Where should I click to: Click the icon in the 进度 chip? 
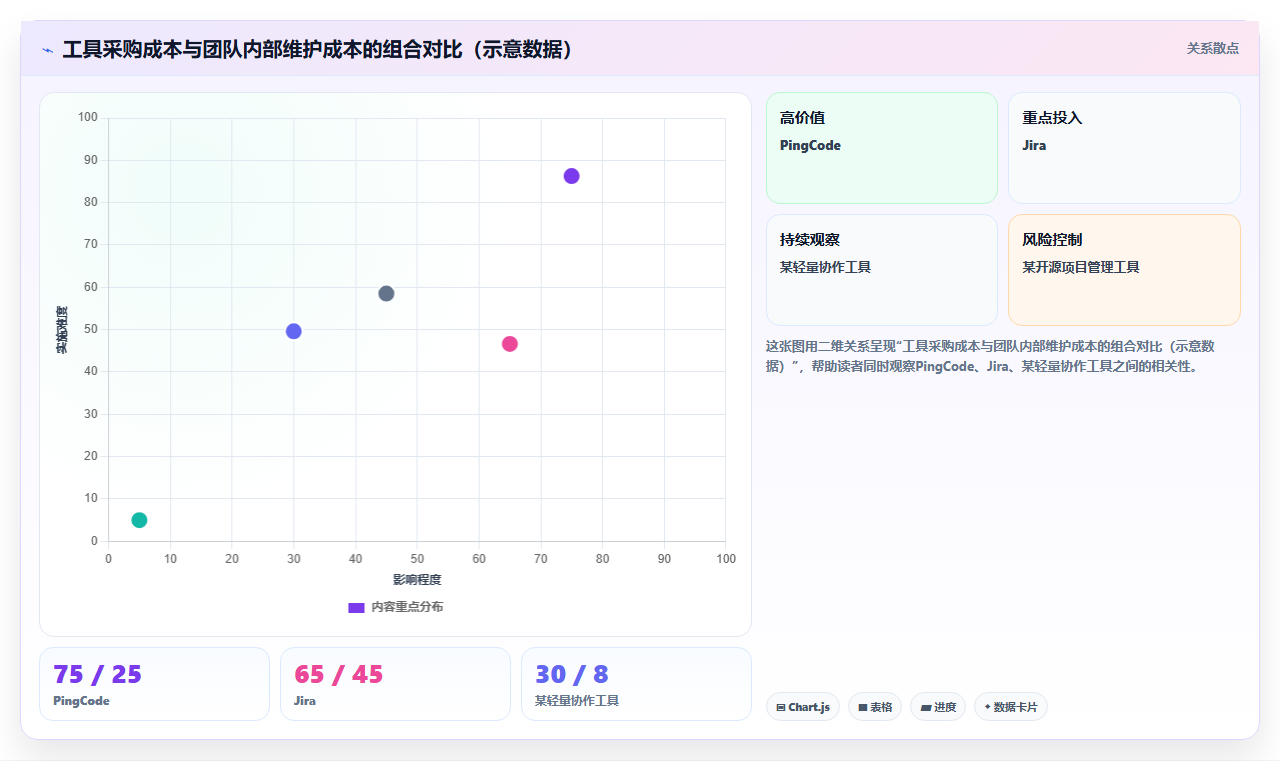click(x=926, y=708)
